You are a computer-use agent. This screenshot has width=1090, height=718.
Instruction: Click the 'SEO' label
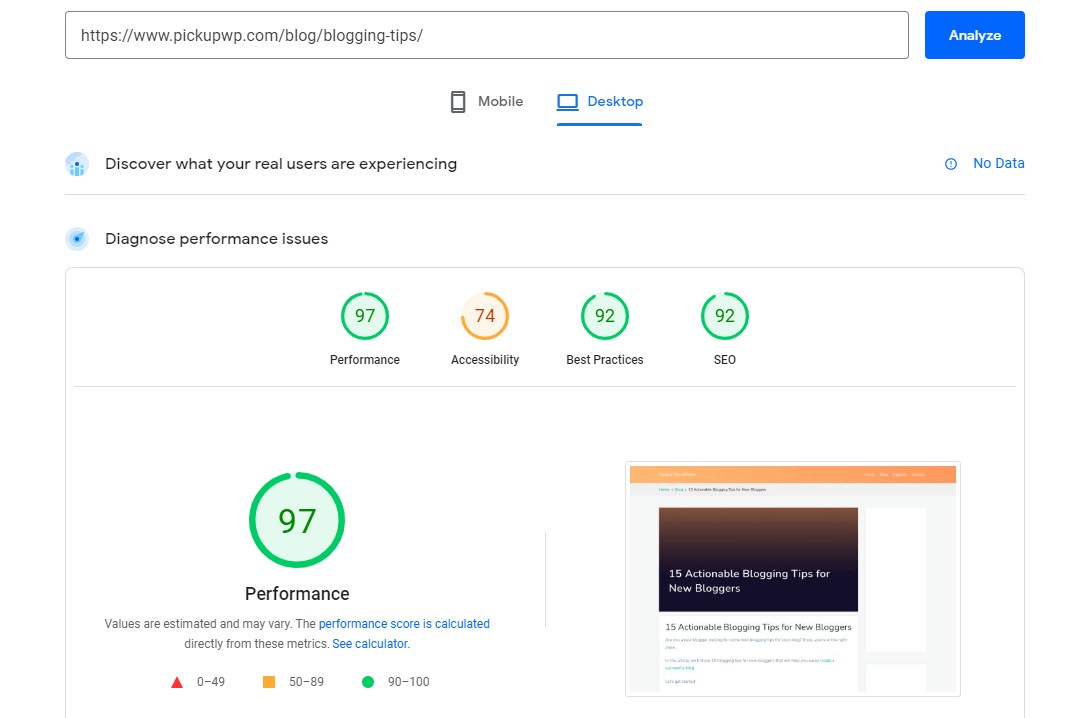coord(724,359)
